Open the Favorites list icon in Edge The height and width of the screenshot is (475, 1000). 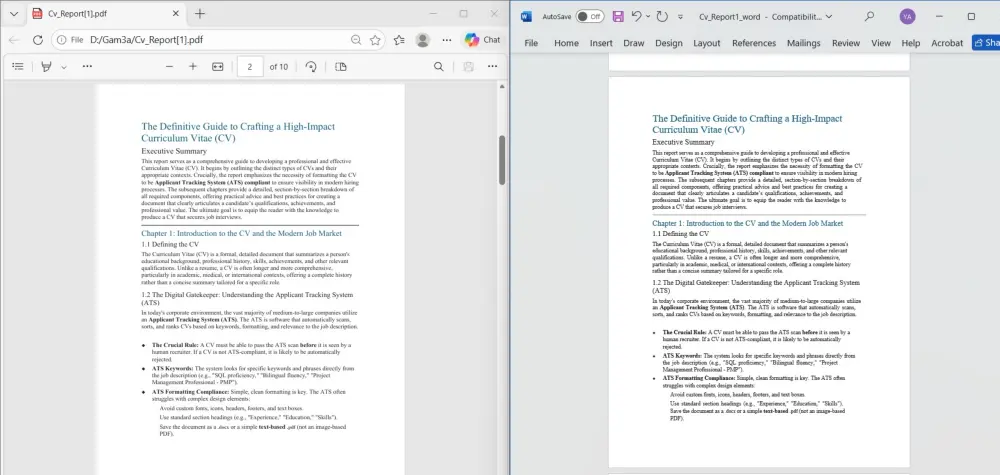coord(399,40)
